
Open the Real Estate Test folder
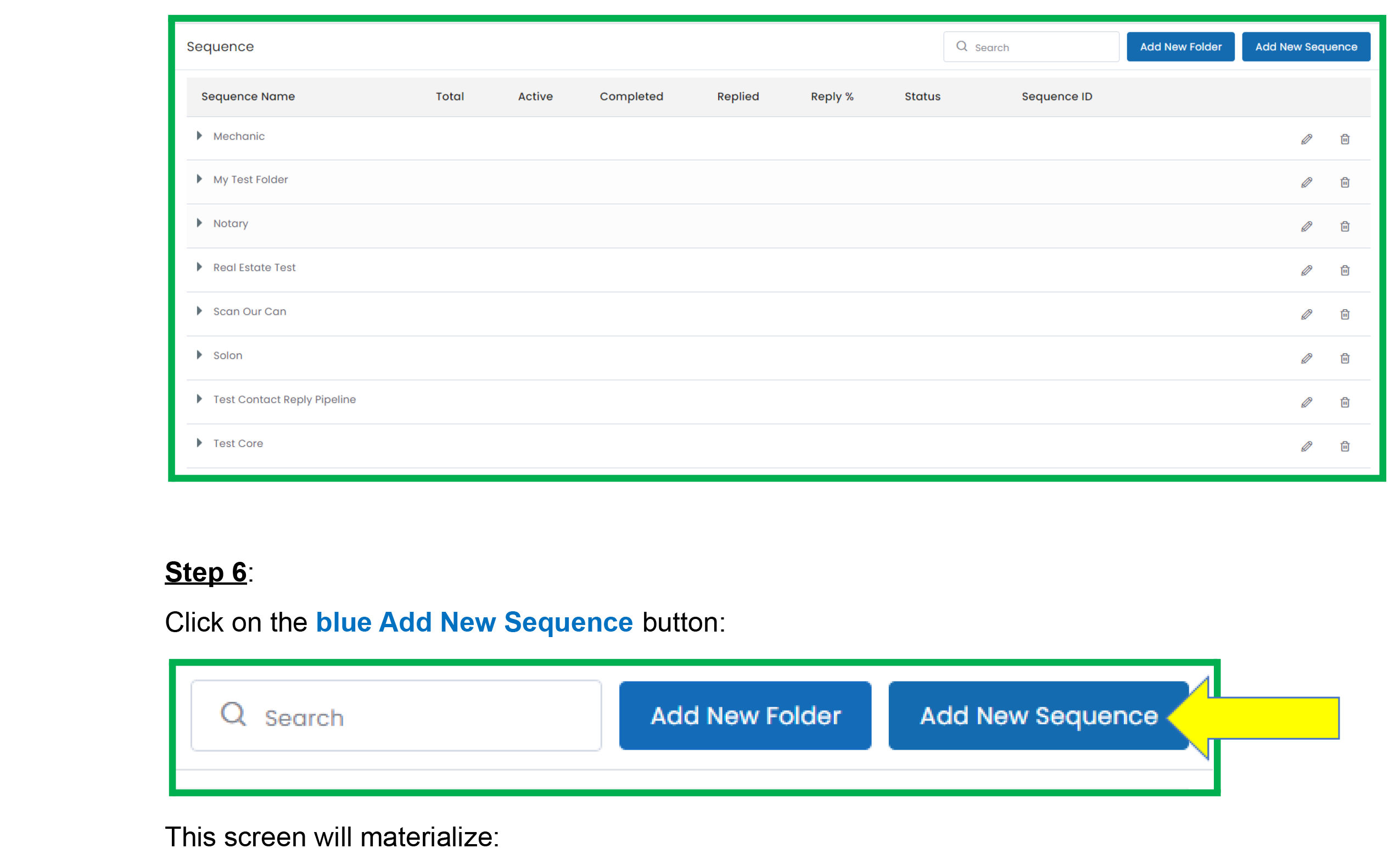point(199,267)
